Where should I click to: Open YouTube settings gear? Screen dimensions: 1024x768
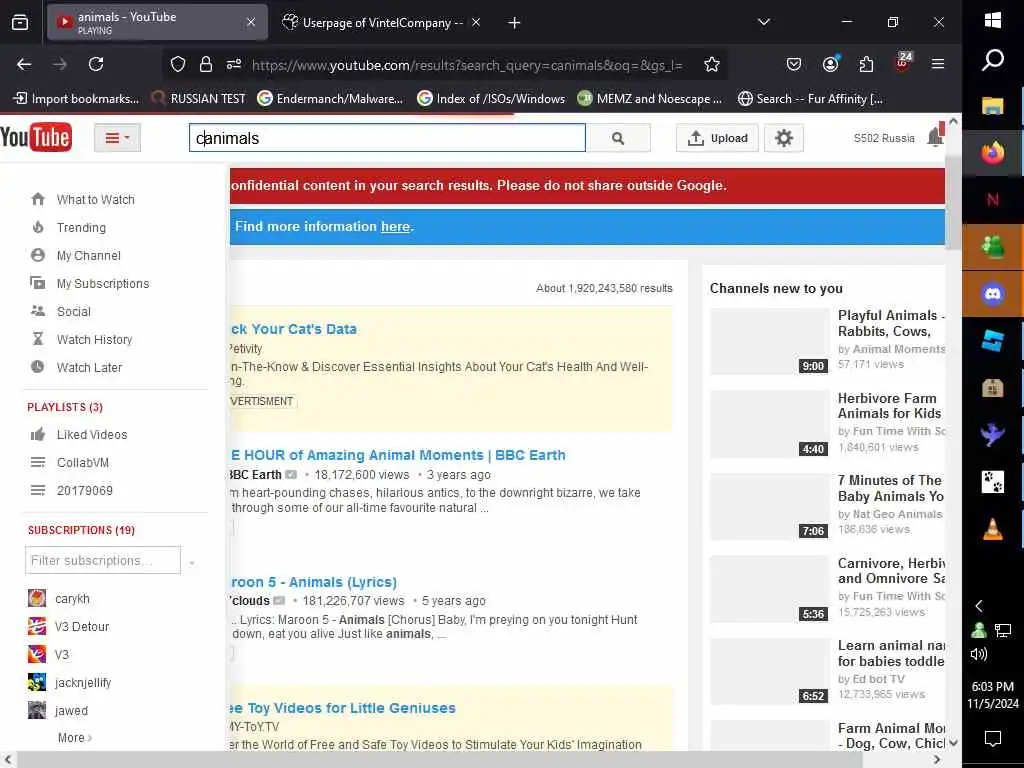[x=784, y=138]
